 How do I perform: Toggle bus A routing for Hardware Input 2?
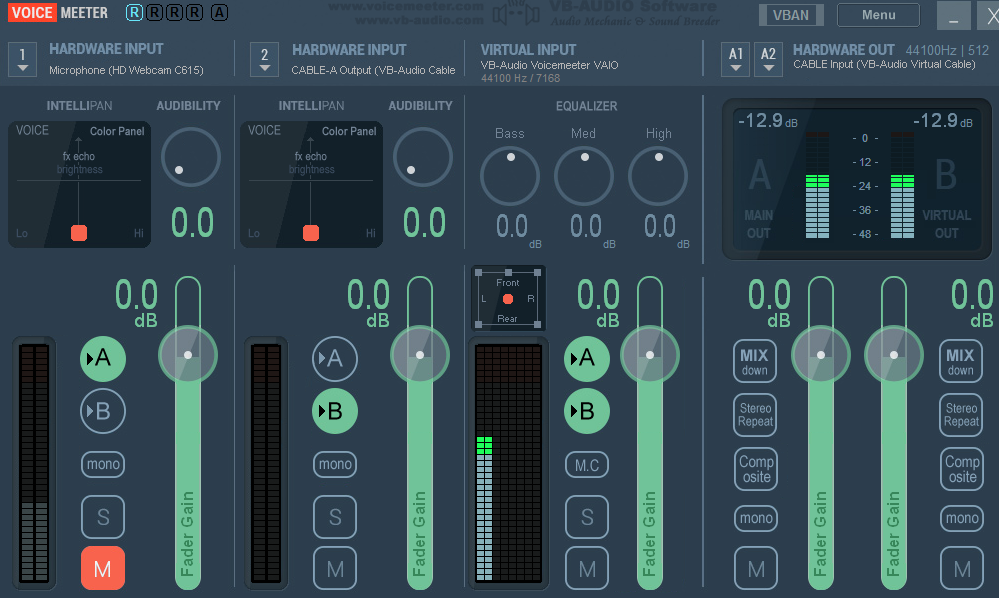(x=334, y=359)
